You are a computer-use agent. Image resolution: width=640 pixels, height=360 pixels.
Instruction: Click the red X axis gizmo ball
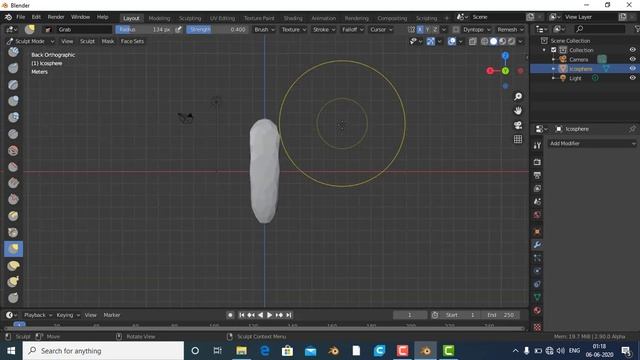(x=490, y=71)
